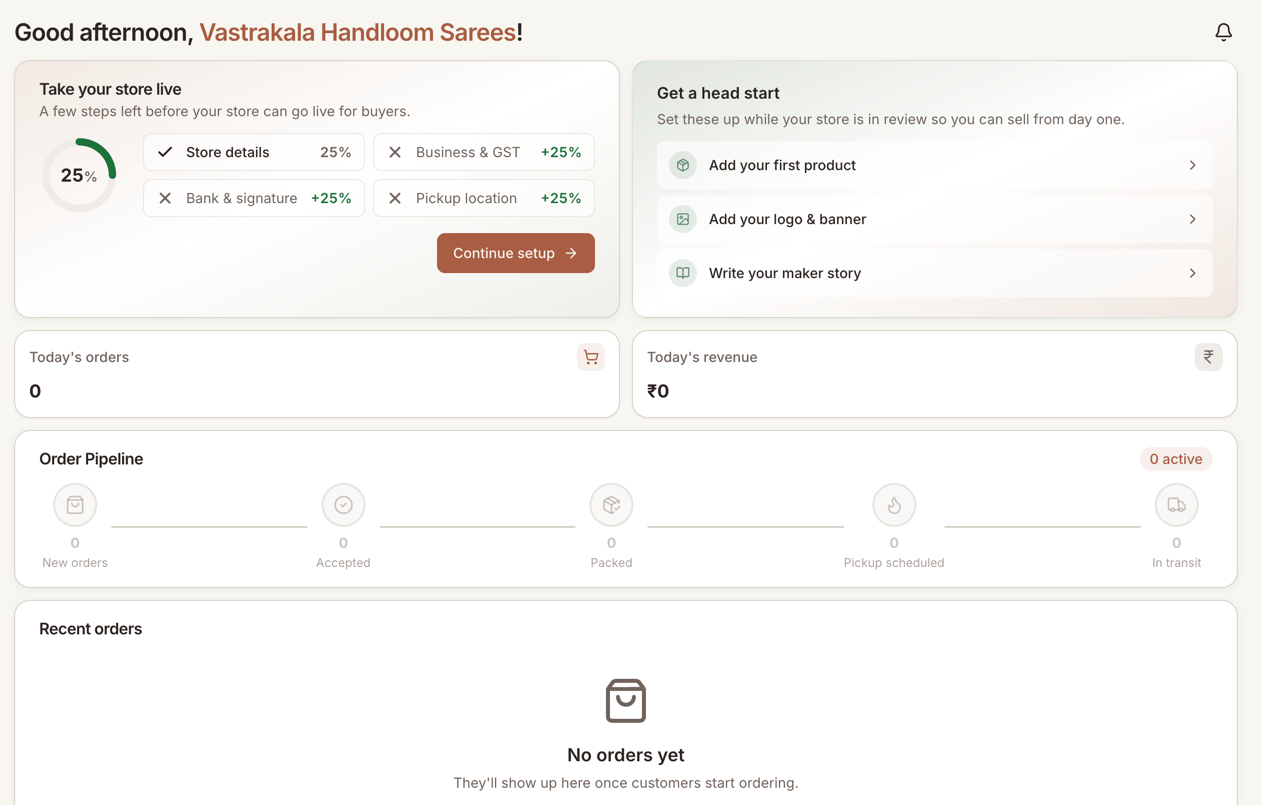
Task: Click the book icon beside Write your maker story
Action: pyautogui.click(x=683, y=273)
